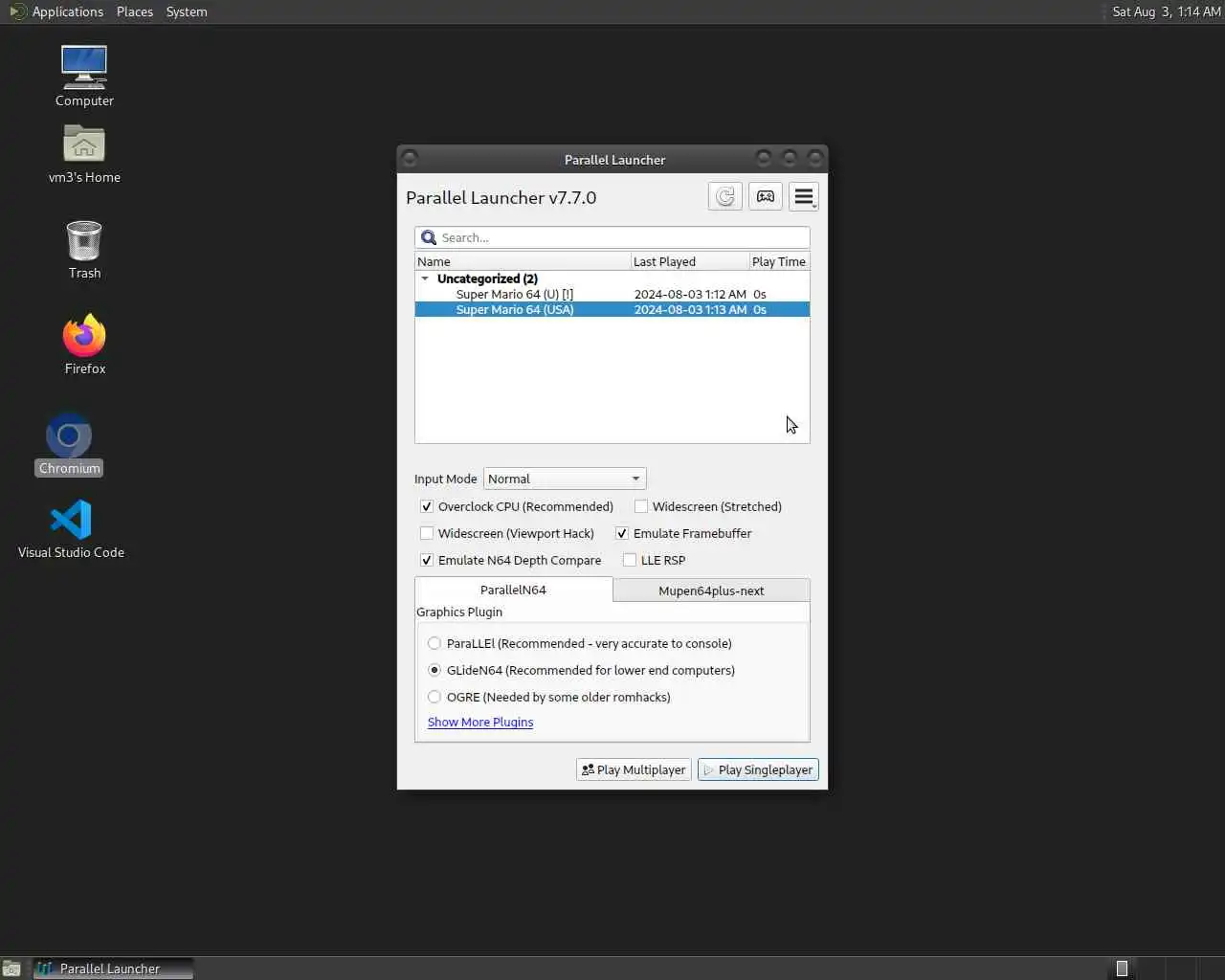Image resolution: width=1225 pixels, height=980 pixels.
Task: Click the 2024-08-03 1:12 AM cell
Action: click(690, 294)
